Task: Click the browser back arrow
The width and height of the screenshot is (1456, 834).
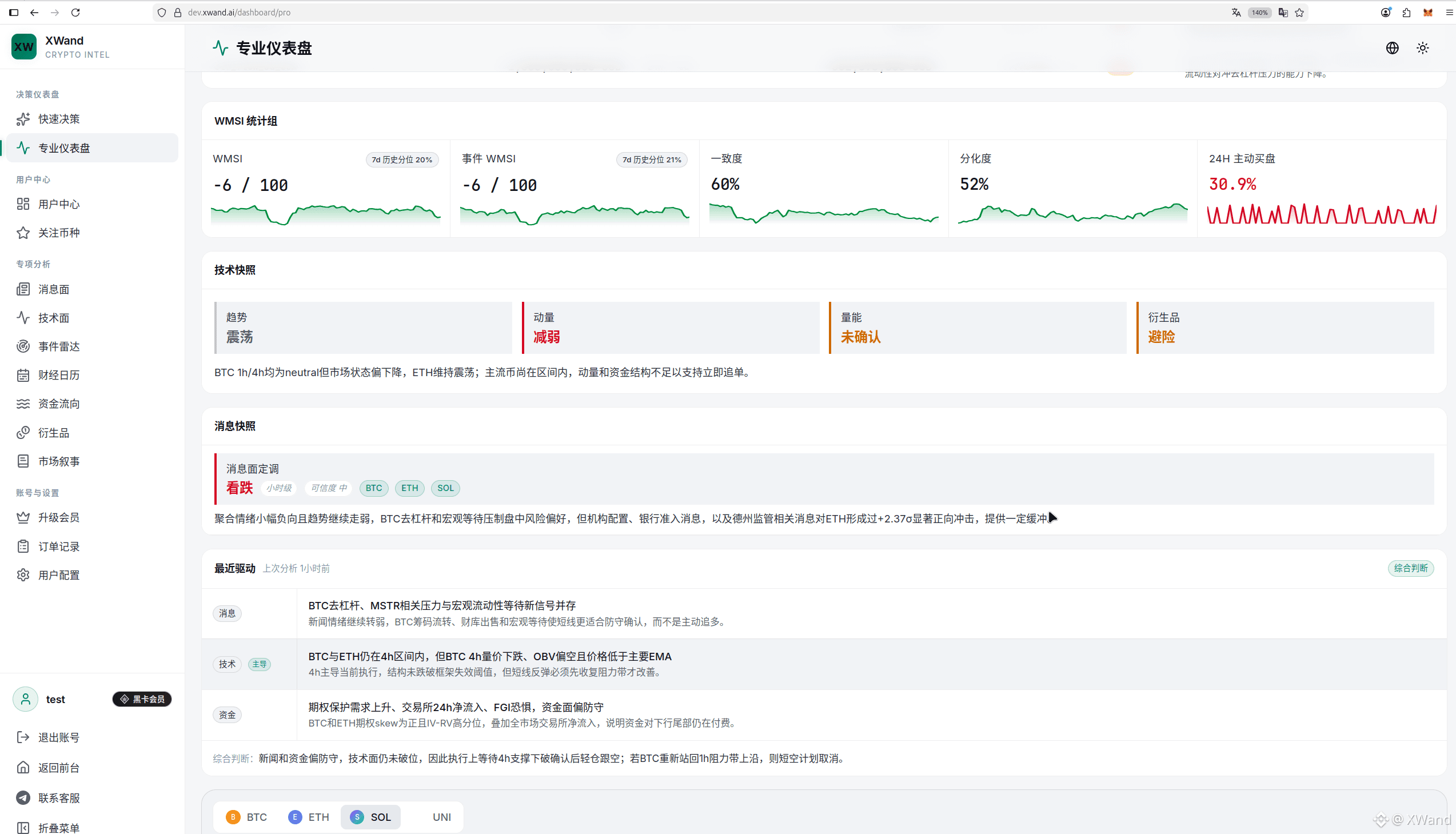Action: point(34,13)
